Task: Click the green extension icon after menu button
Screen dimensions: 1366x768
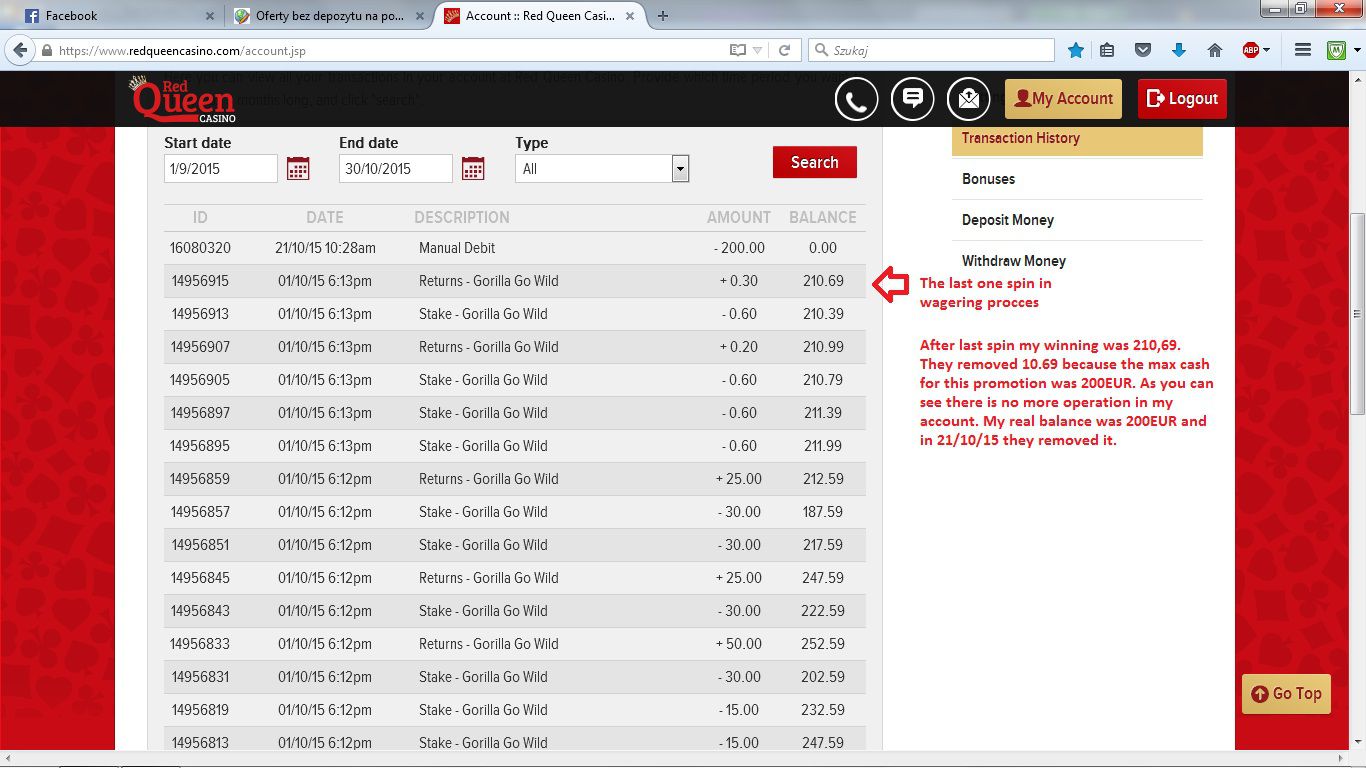Action: click(x=1337, y=50)
